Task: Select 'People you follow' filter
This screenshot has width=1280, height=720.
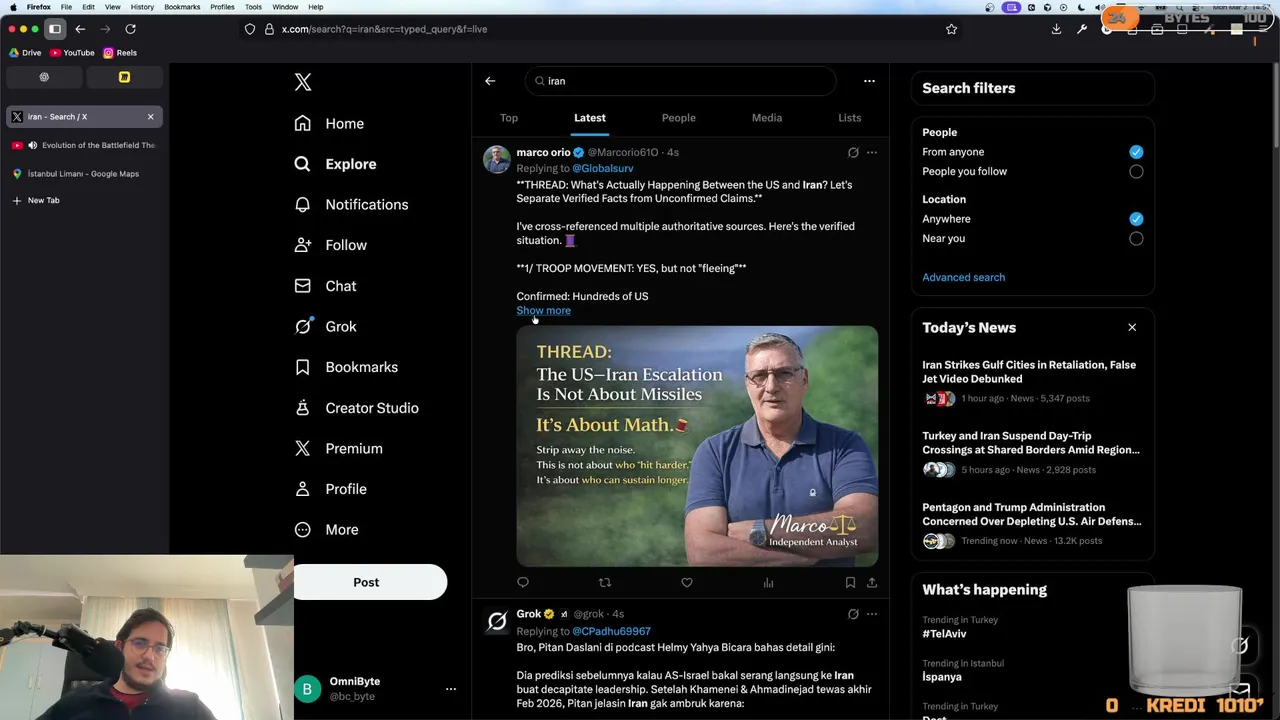Action: click(x=1136, y=171)
